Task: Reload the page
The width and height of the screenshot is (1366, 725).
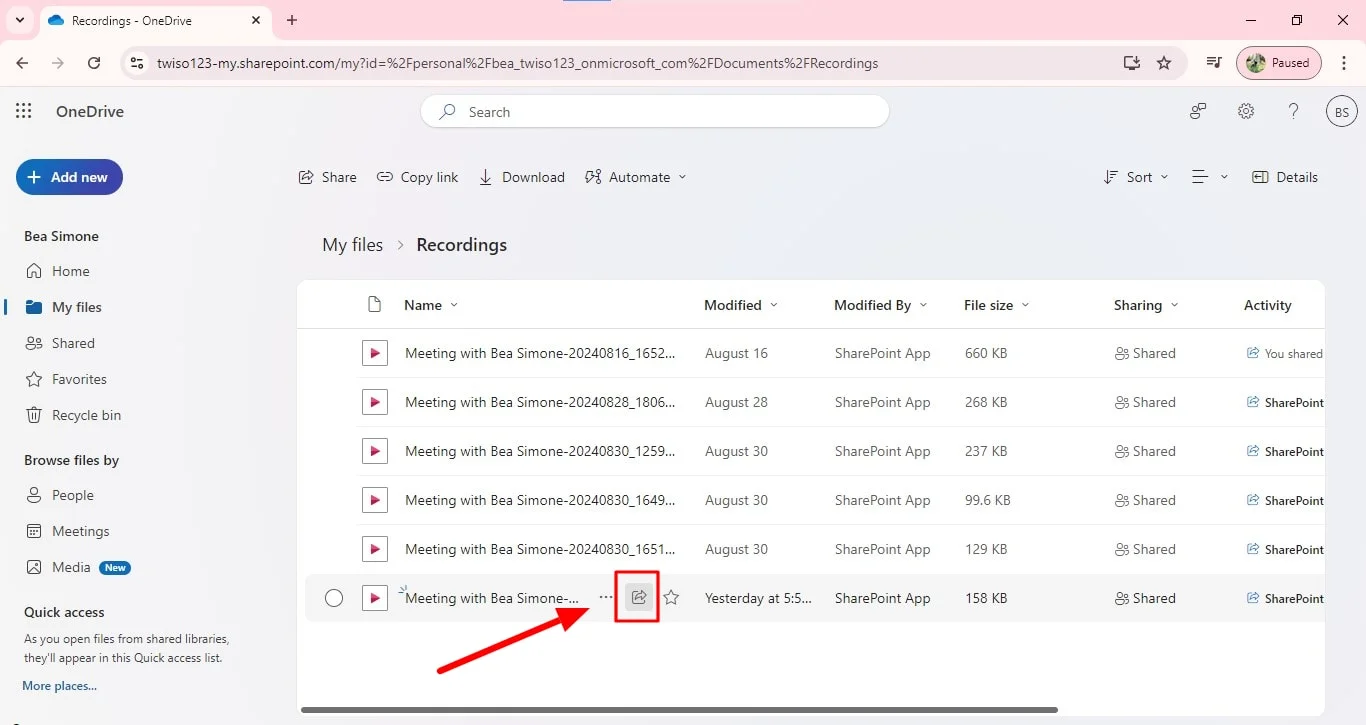Action: (94, 63)
